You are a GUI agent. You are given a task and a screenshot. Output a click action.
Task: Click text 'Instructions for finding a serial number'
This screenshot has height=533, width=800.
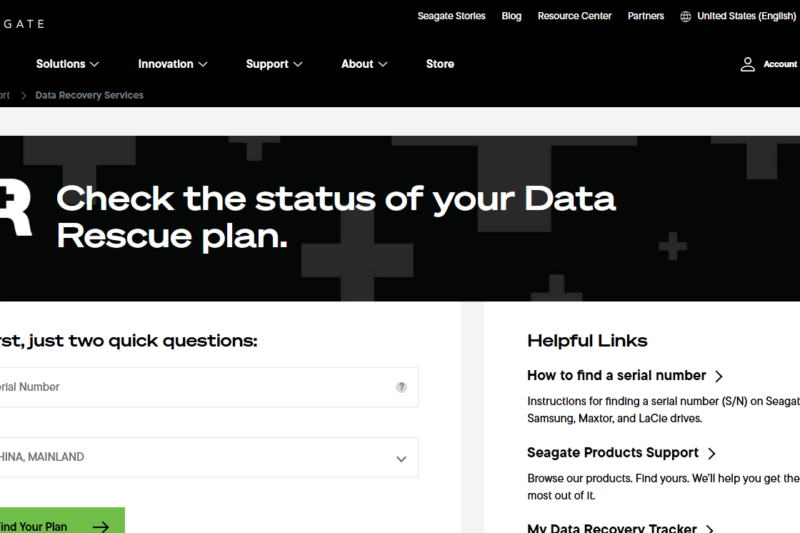tap(622, 401)
